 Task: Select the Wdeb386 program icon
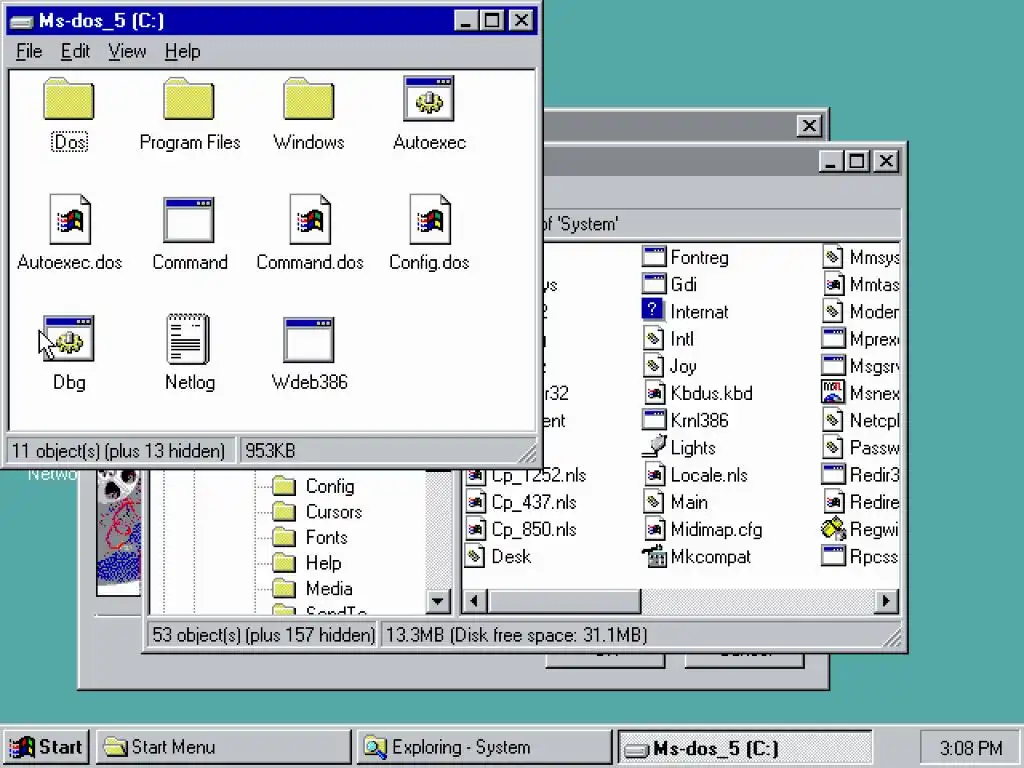tap(309, 340)
